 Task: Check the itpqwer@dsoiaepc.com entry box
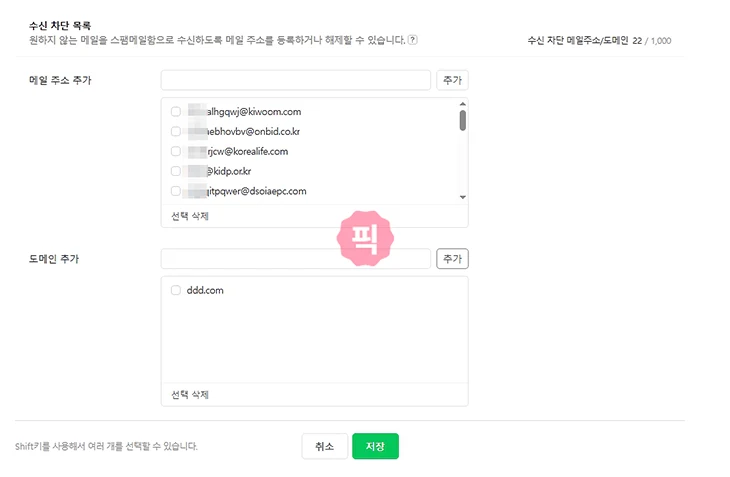pos(176,191)
